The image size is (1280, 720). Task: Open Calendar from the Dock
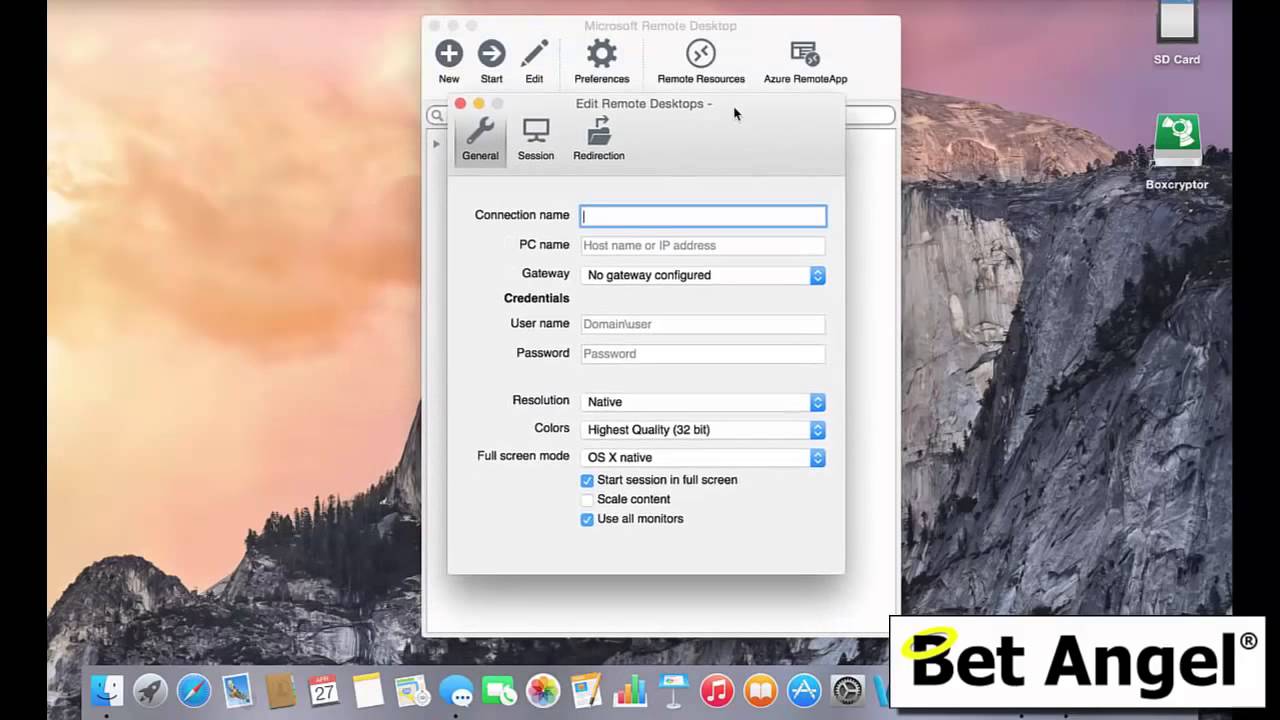pyautogui.click(x=324, y=691)
